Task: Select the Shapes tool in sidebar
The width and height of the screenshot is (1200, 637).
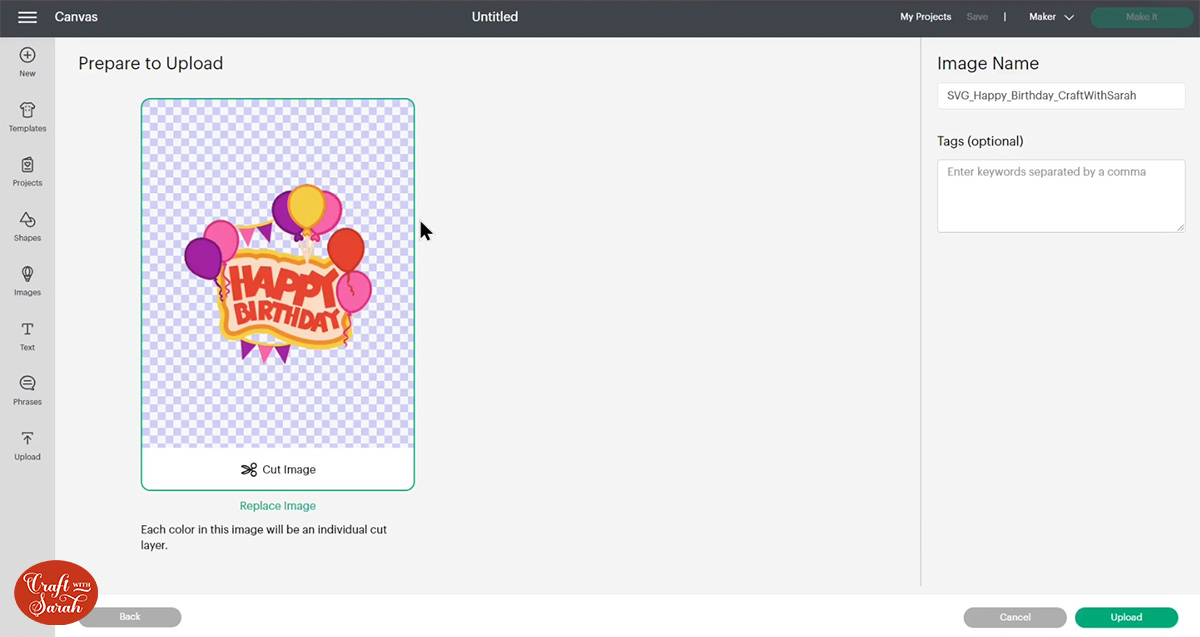Action: pyautogui.click(x=27, y=225)
